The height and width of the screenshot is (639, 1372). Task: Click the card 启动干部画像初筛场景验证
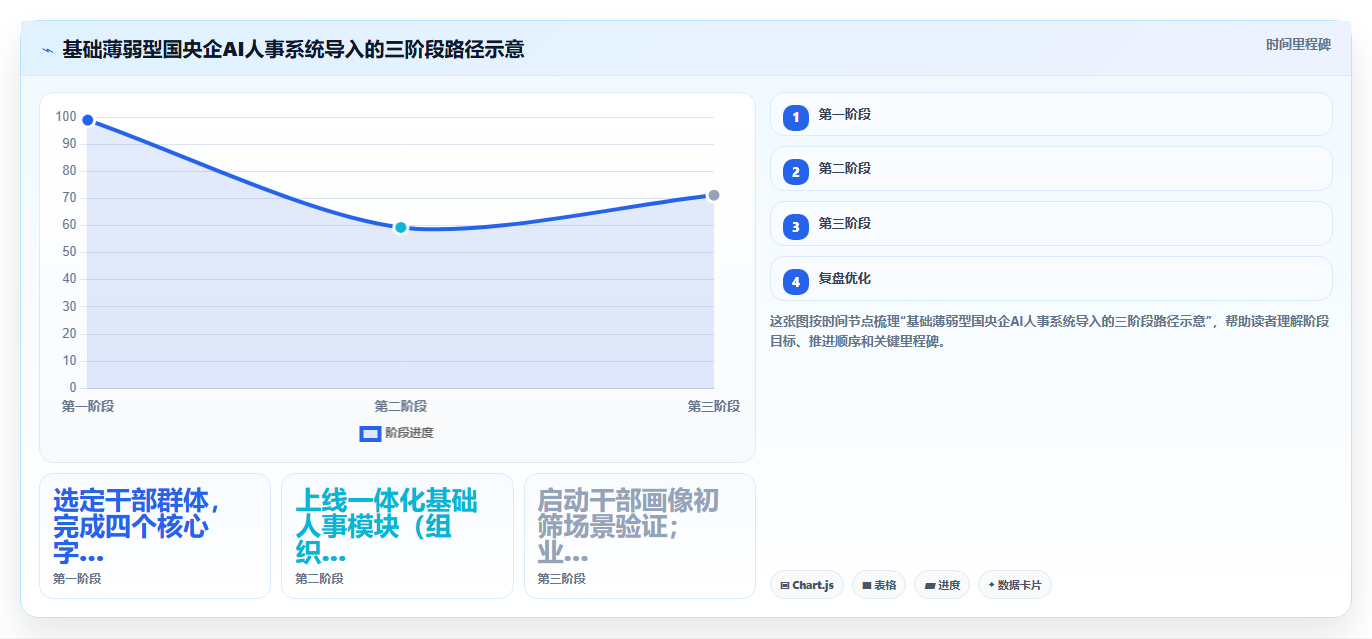pos(640,536)
